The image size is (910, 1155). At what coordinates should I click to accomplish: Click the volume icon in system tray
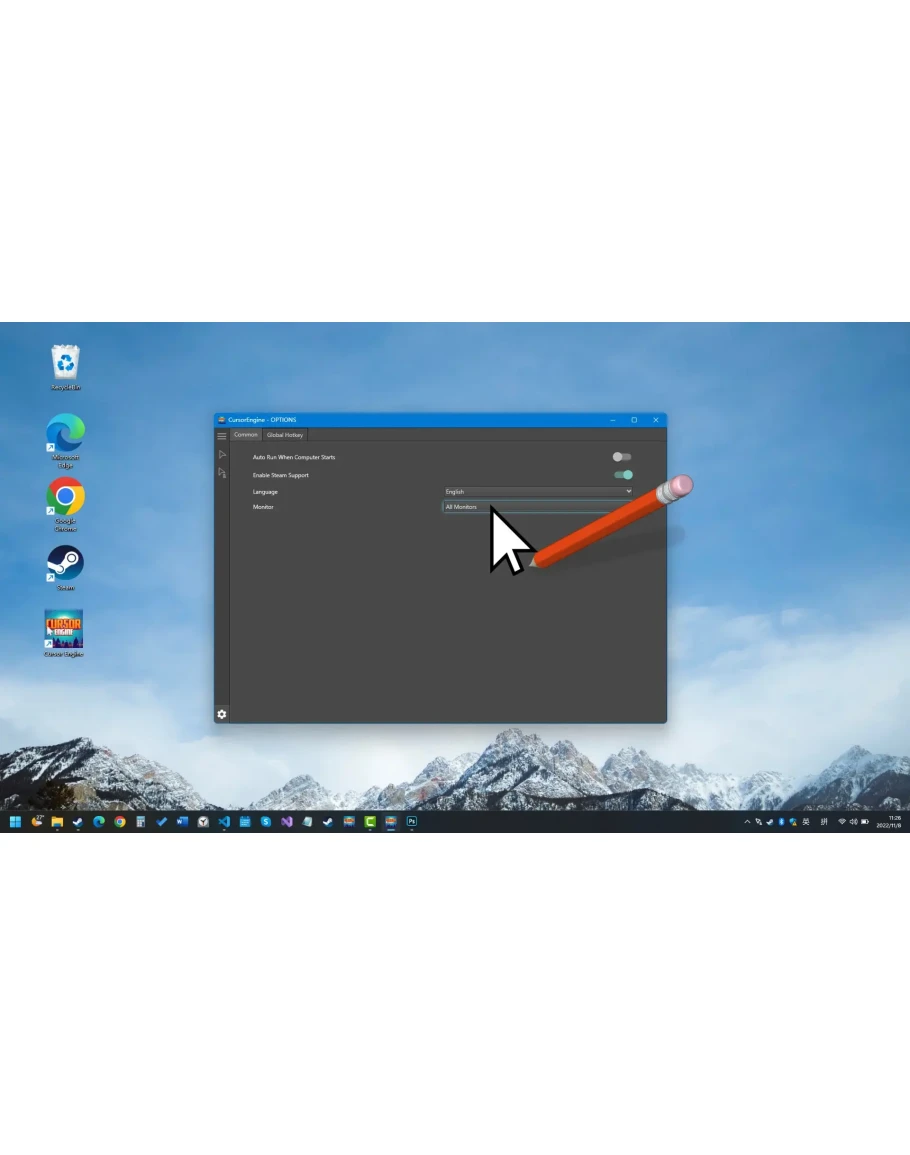click(853, 822)
